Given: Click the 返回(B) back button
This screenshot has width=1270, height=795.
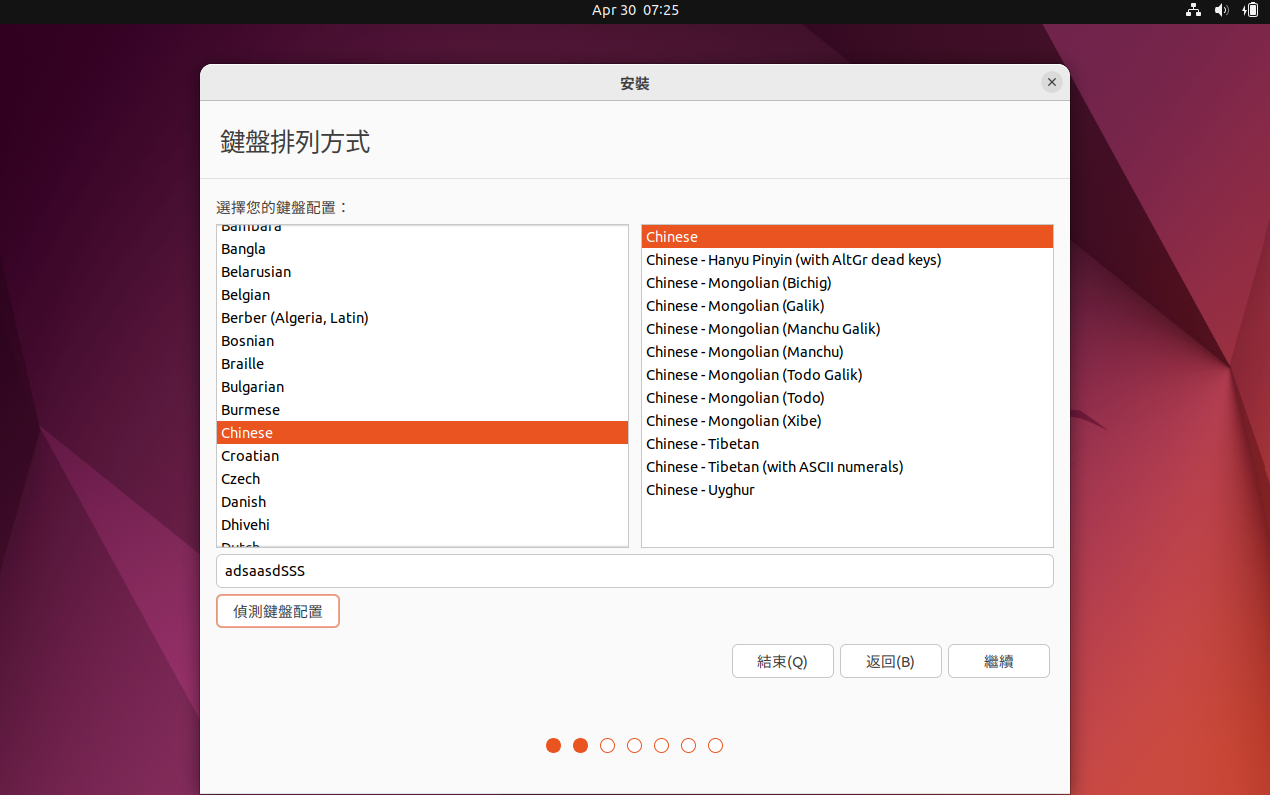Looking at the screenshot, I should click(891, 661).
